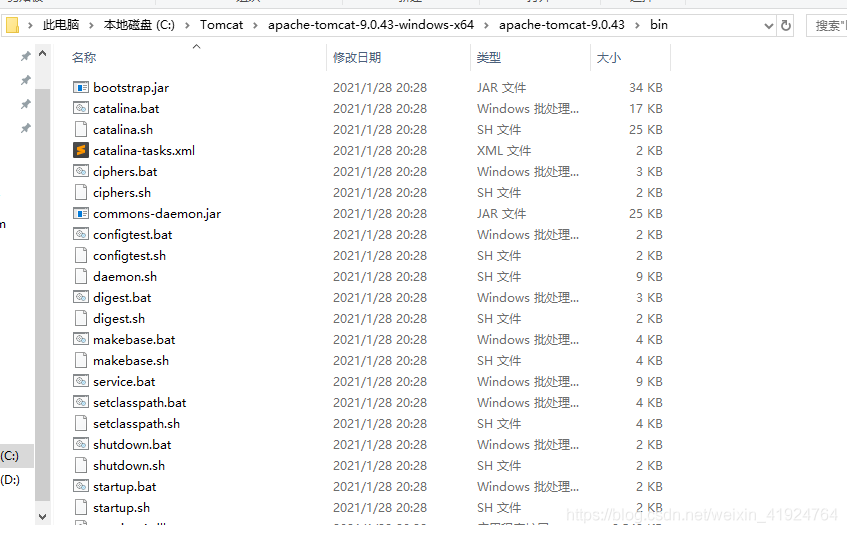
Task: Select the bootstrap.jar file name
Action: (x=131, y=87)
